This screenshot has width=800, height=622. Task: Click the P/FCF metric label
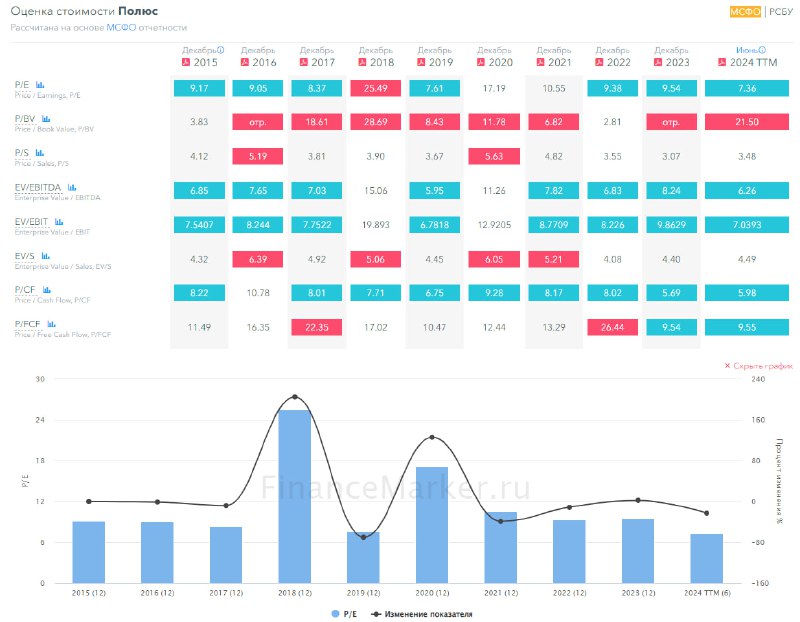pos(28,324)
